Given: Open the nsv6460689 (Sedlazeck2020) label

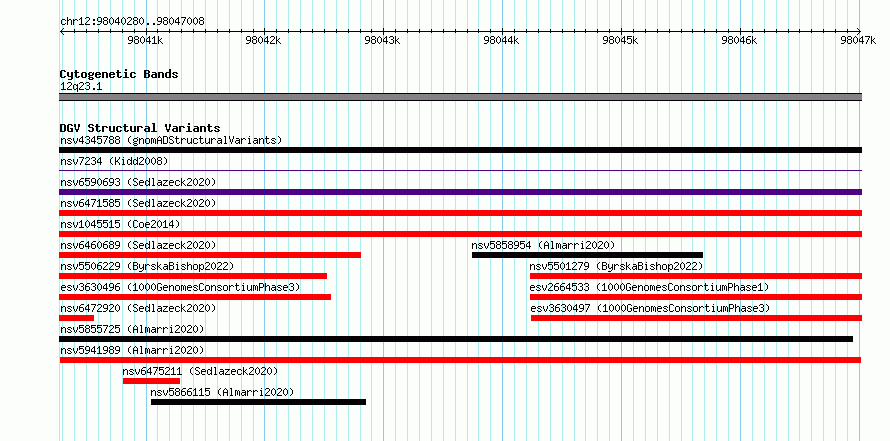Looking at the screenshot, I should click(138, 245).
